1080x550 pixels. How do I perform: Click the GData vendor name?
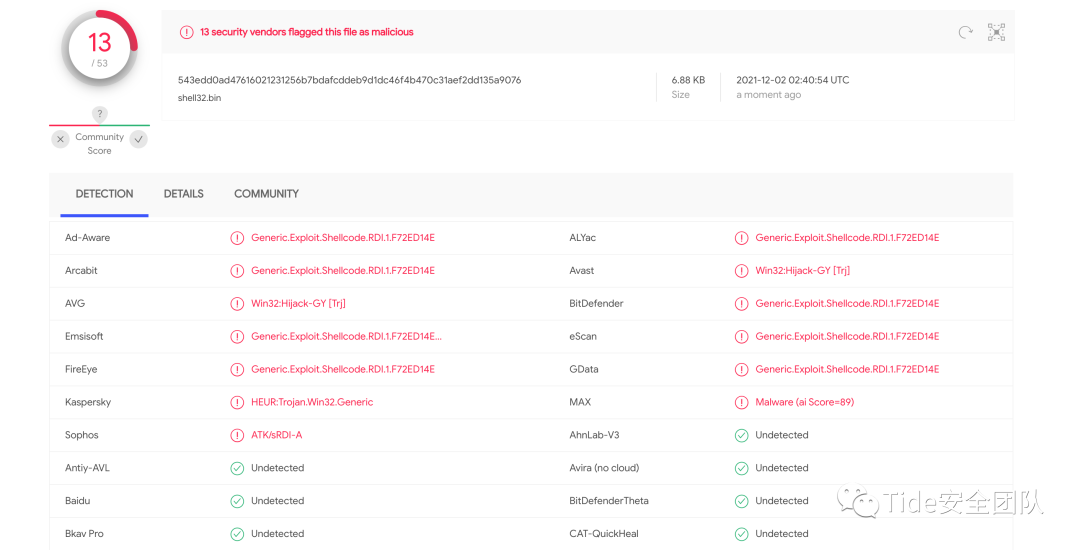[x=583, y=369]
